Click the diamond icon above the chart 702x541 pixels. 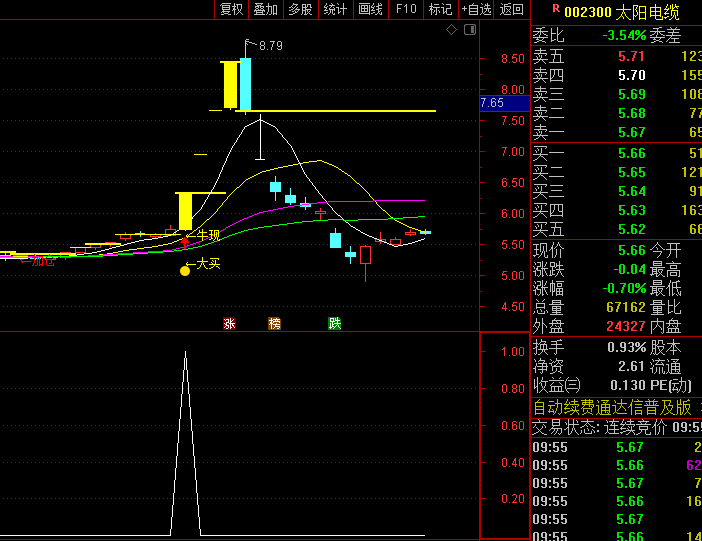[x=451, y=30]
